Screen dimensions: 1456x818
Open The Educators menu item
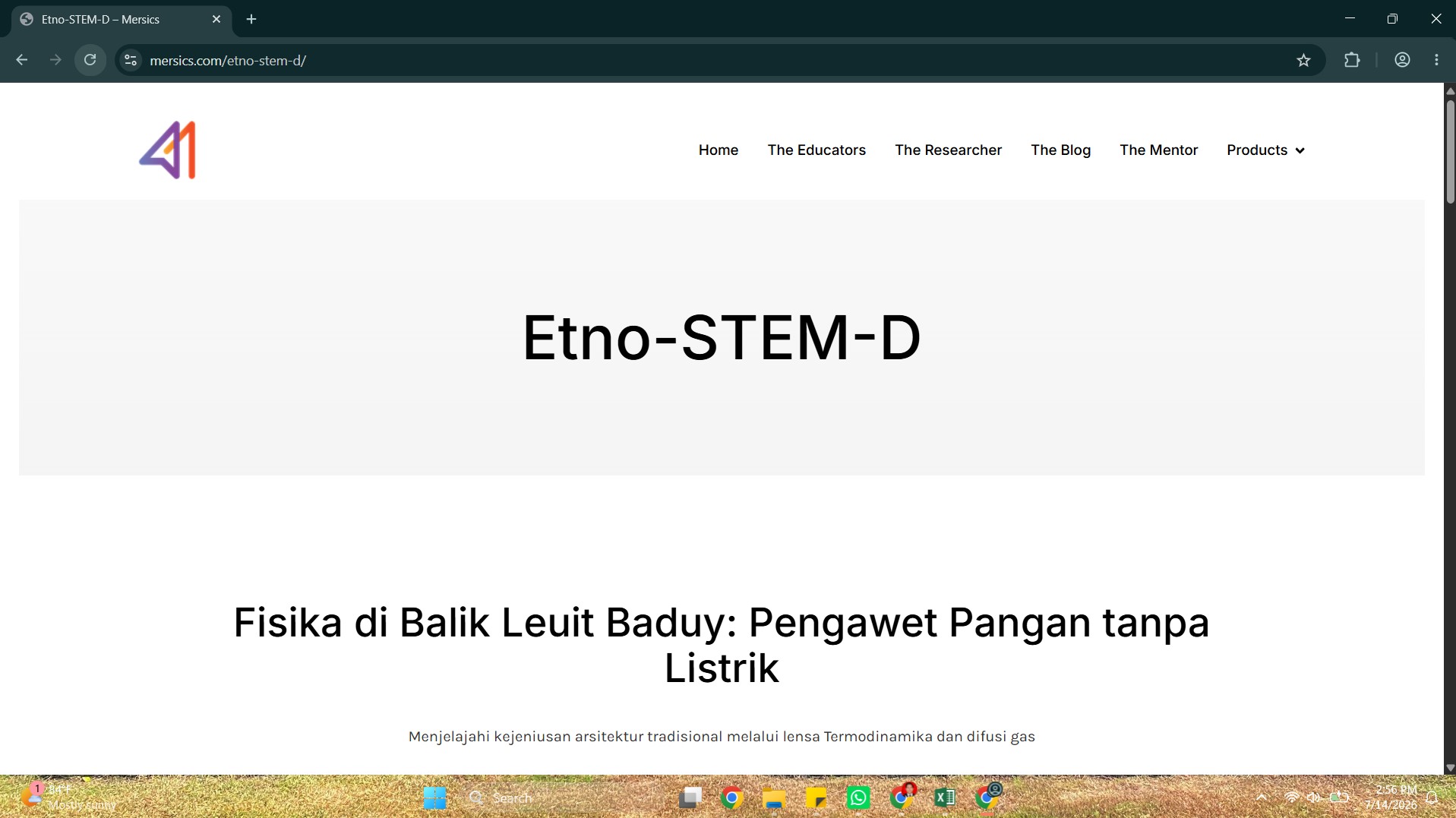coord(816,150)
